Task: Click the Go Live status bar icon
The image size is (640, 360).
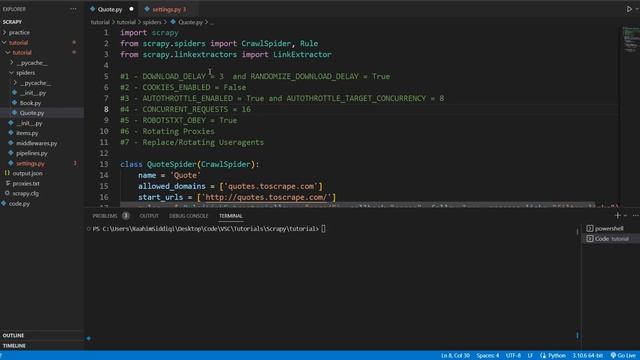Action: click(623, 356)
